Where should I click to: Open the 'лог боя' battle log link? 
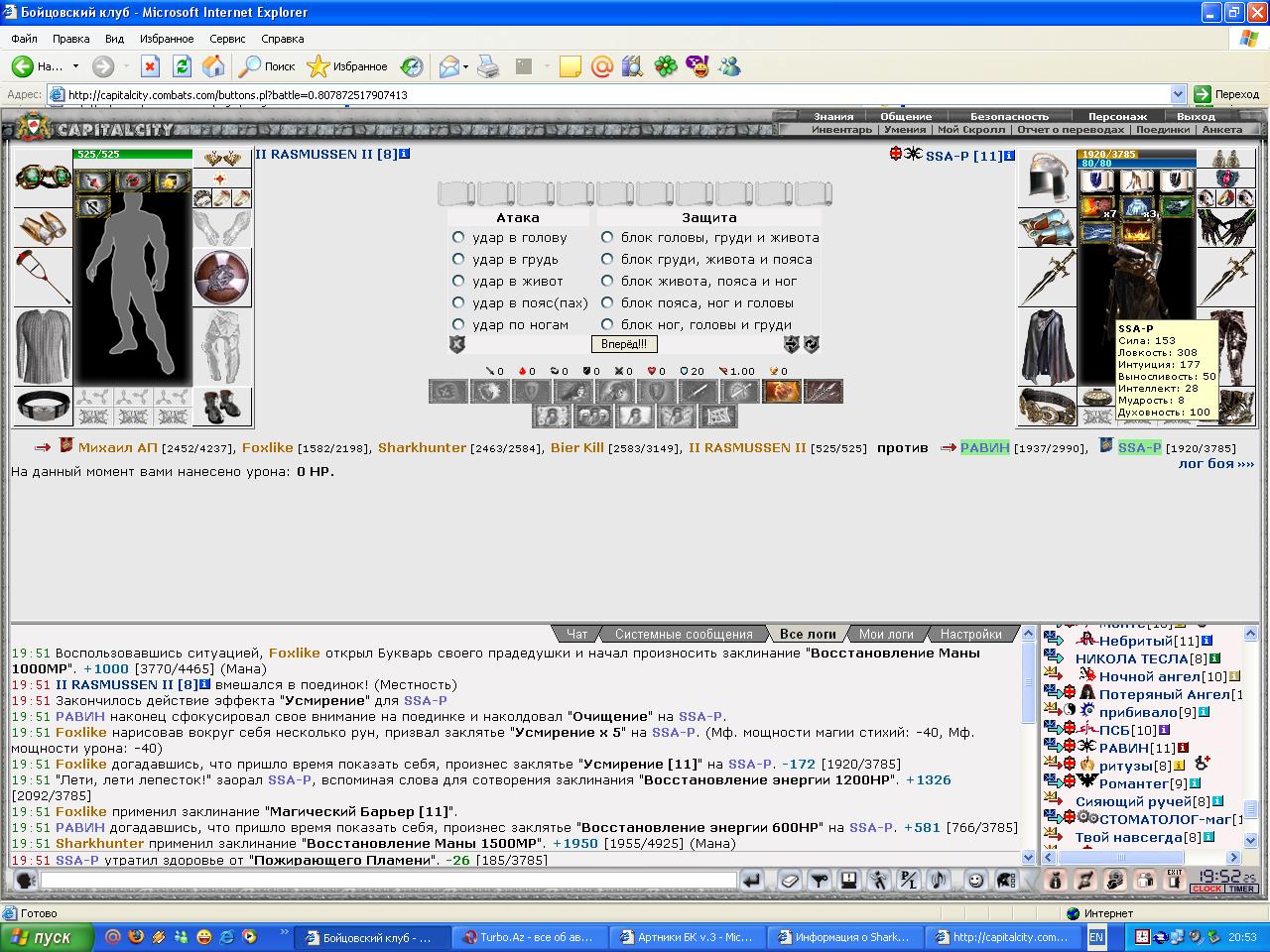tap(1215, 463)
